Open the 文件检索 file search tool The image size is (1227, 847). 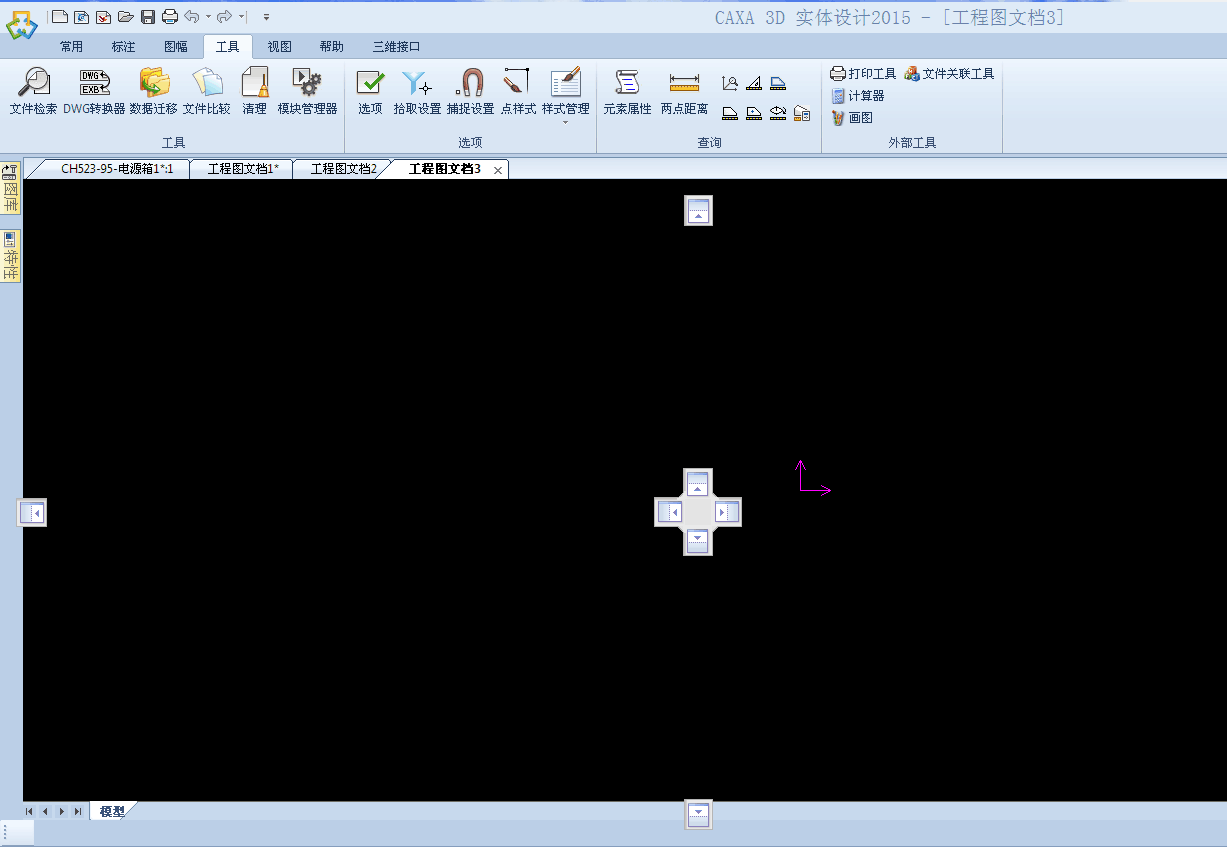point(33,91)
